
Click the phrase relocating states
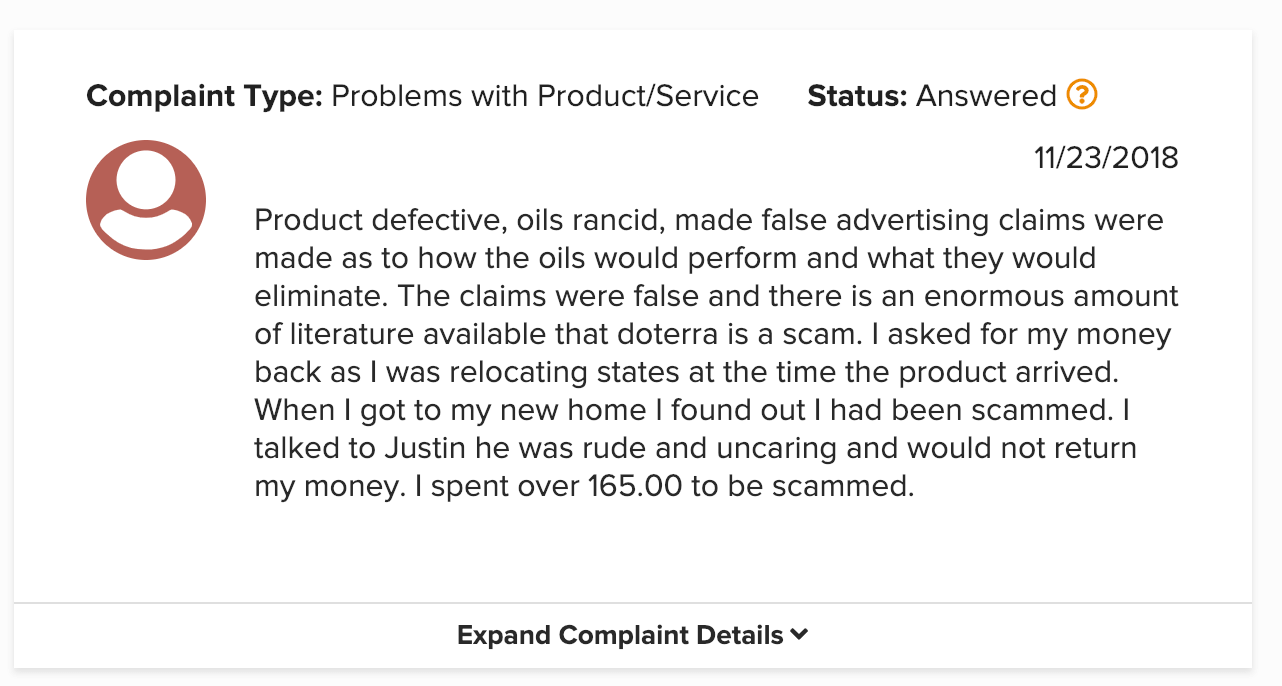click(580, 373)
